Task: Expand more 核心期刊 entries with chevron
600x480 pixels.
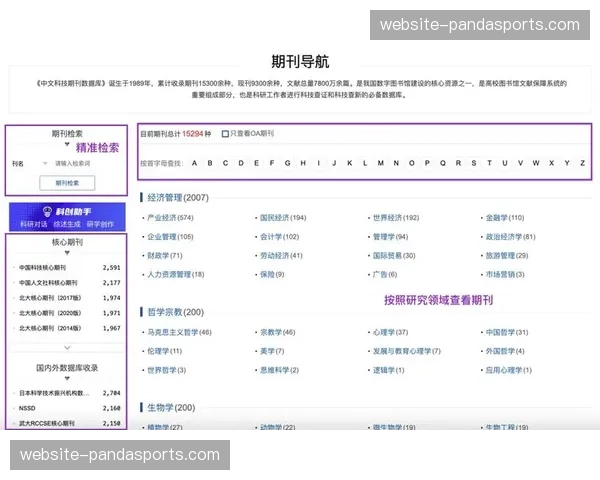Action: click(x=67, y=348)
